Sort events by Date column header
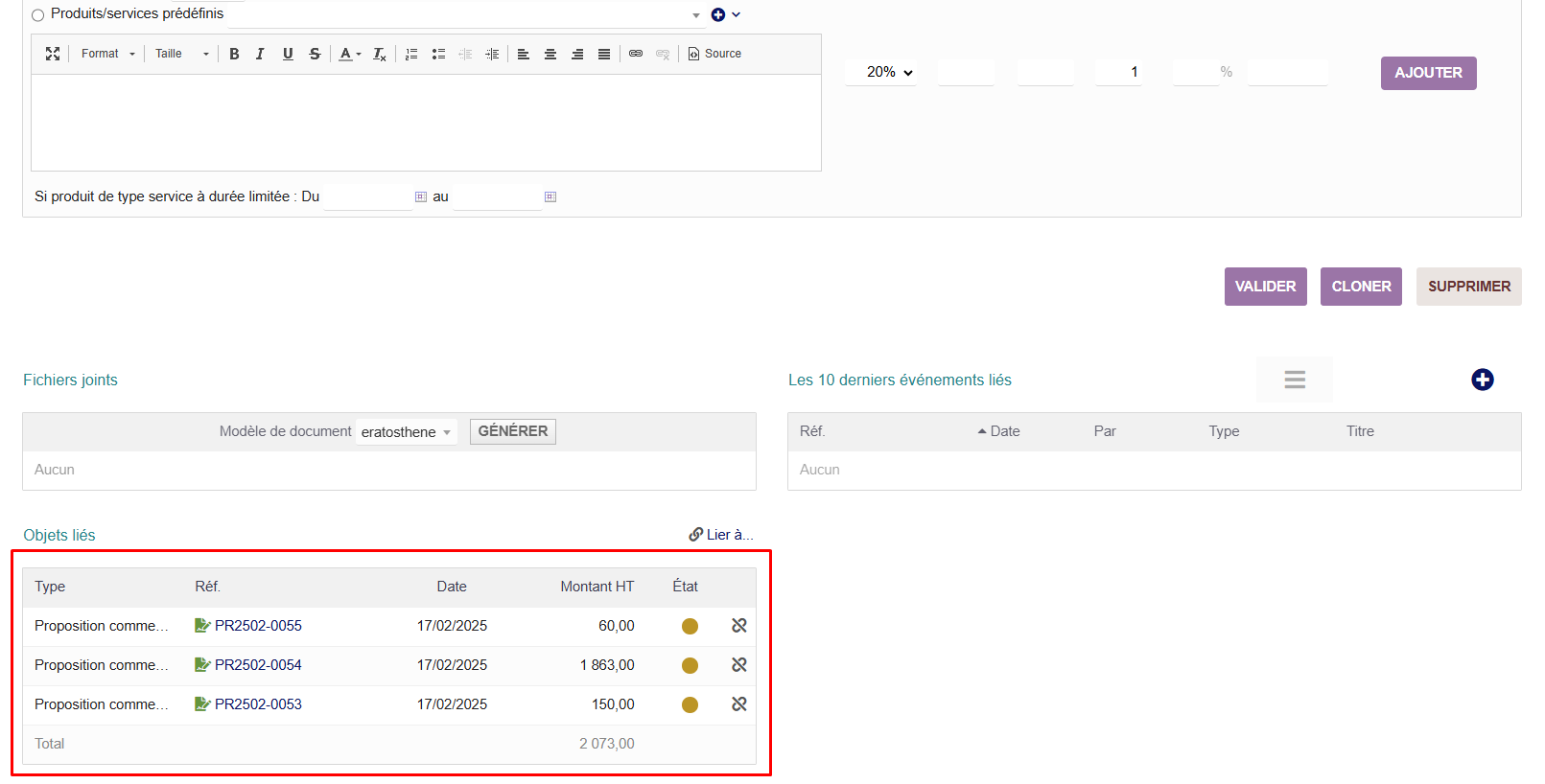The height and width of the screenshot is (784, 1545). [1004, 431]
